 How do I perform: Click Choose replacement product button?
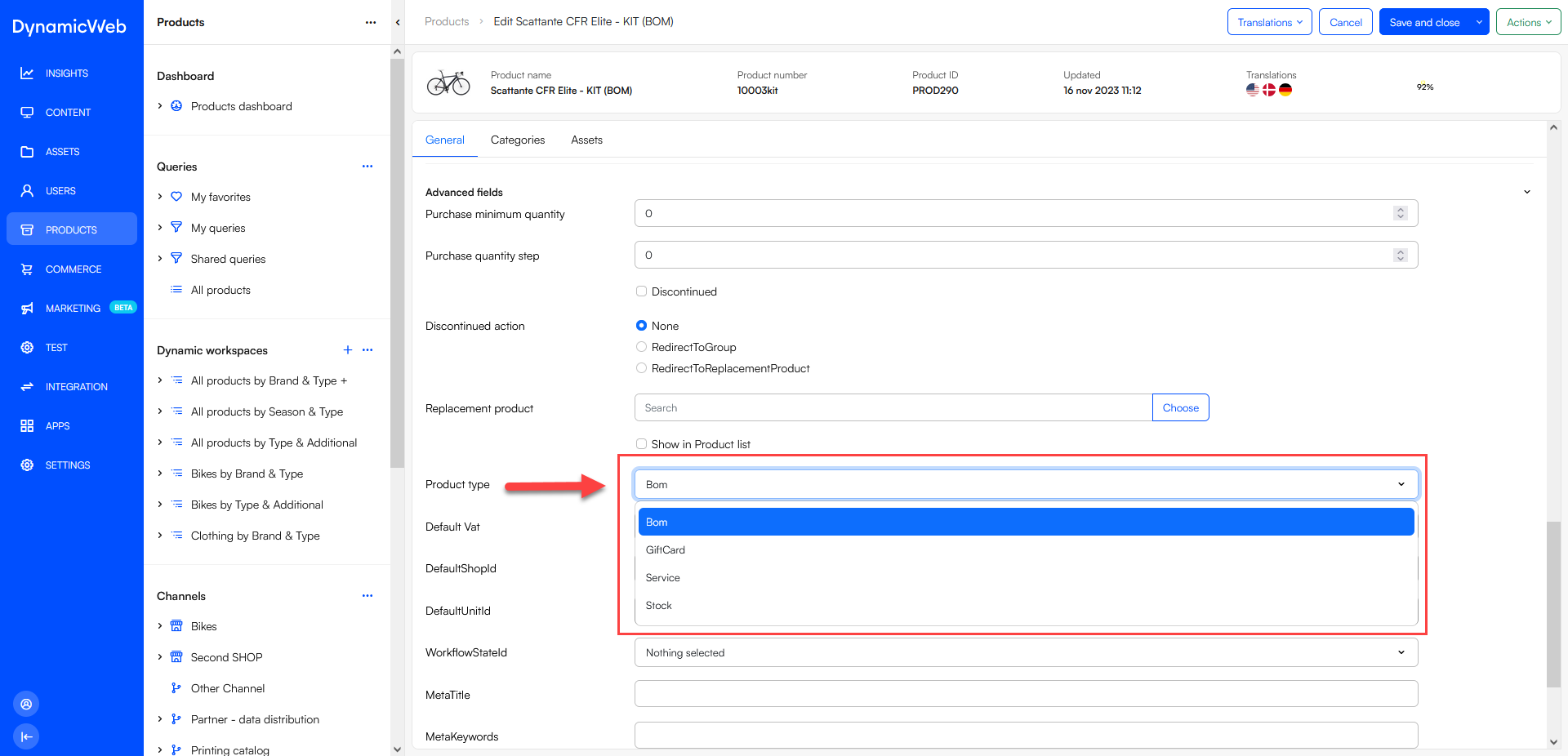pos(1180,407)
